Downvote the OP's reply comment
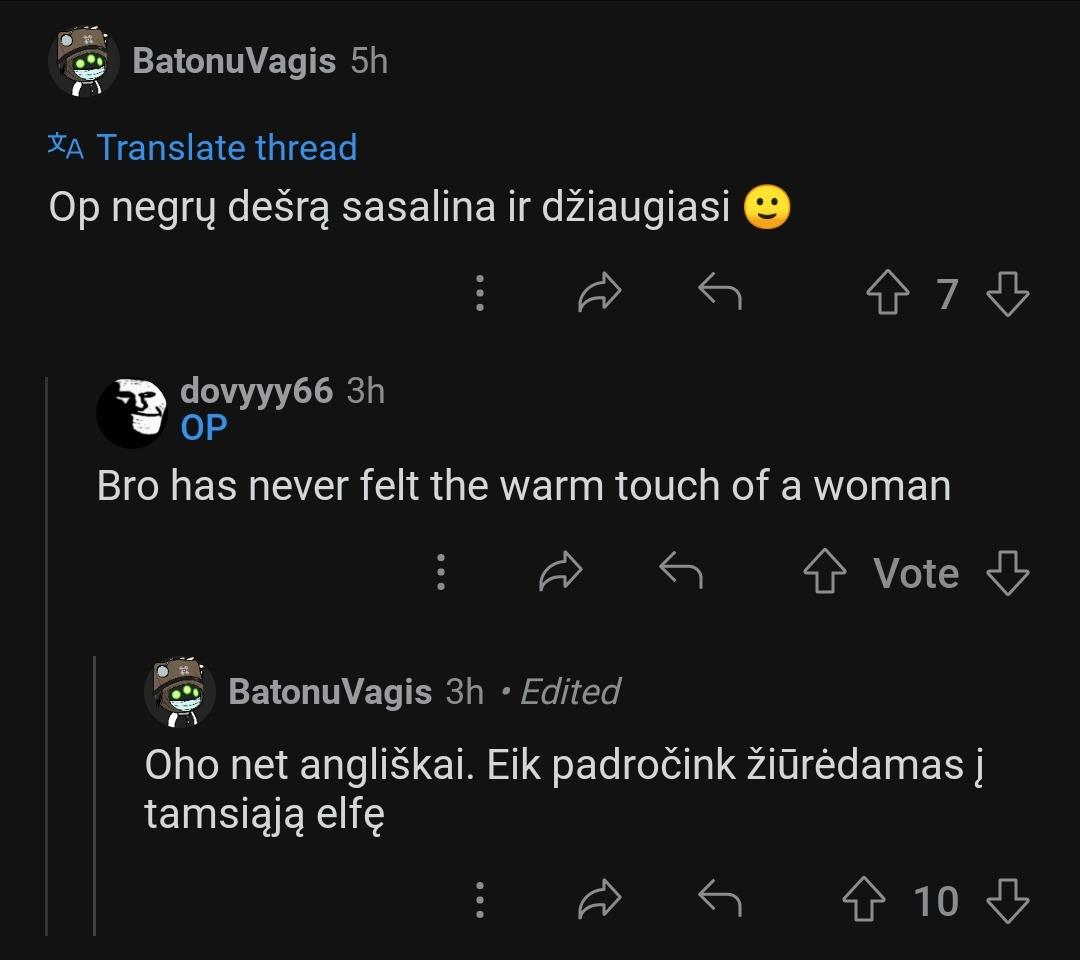 [1007, 573]
